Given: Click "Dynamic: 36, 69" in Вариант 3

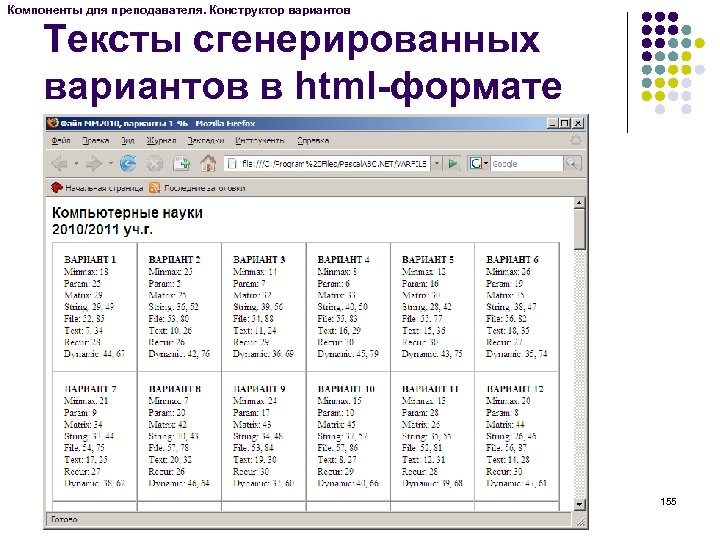Looking at the screenshot, I should (x=264, y=354).
